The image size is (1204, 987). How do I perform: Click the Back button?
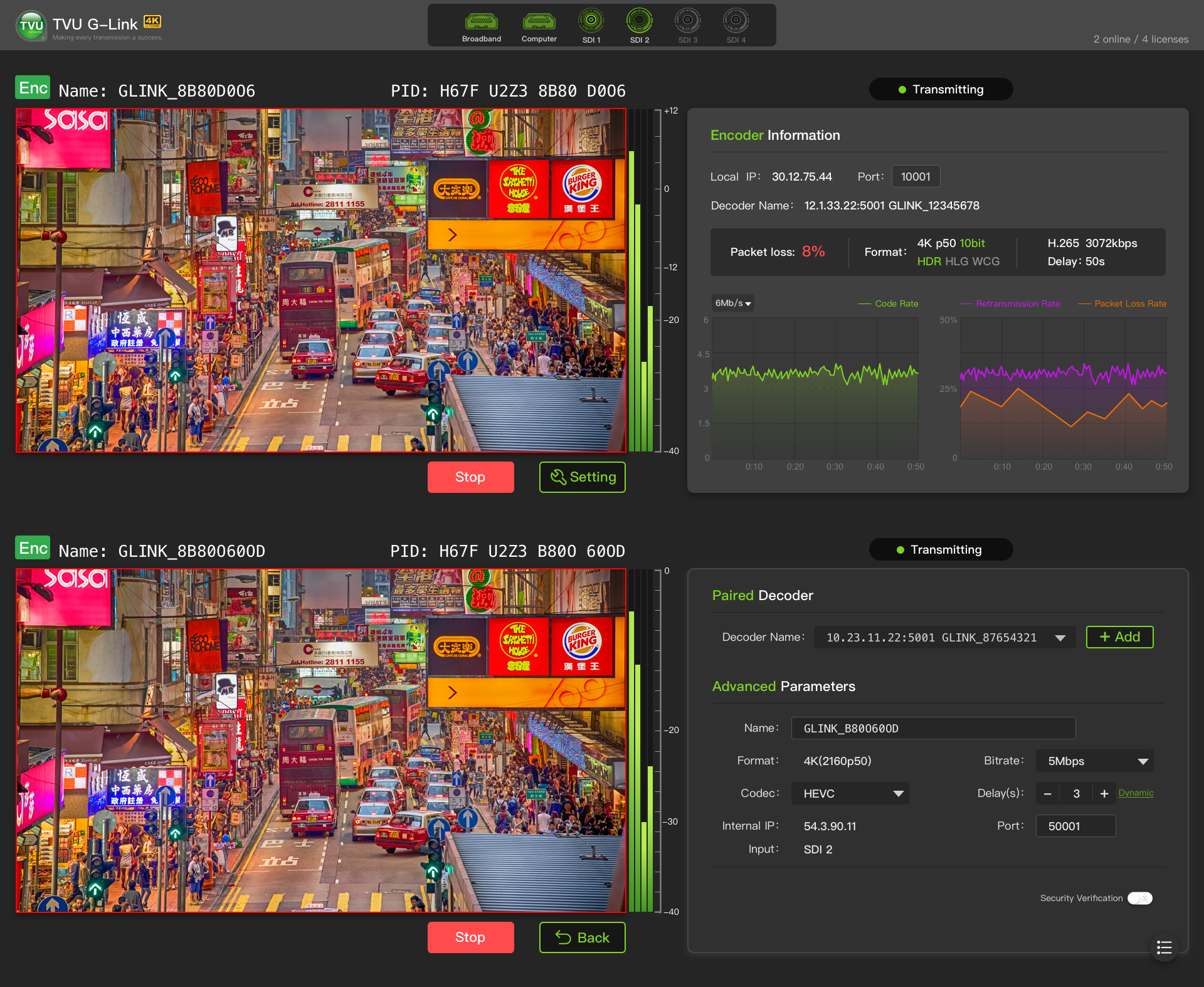click(582, 937)
